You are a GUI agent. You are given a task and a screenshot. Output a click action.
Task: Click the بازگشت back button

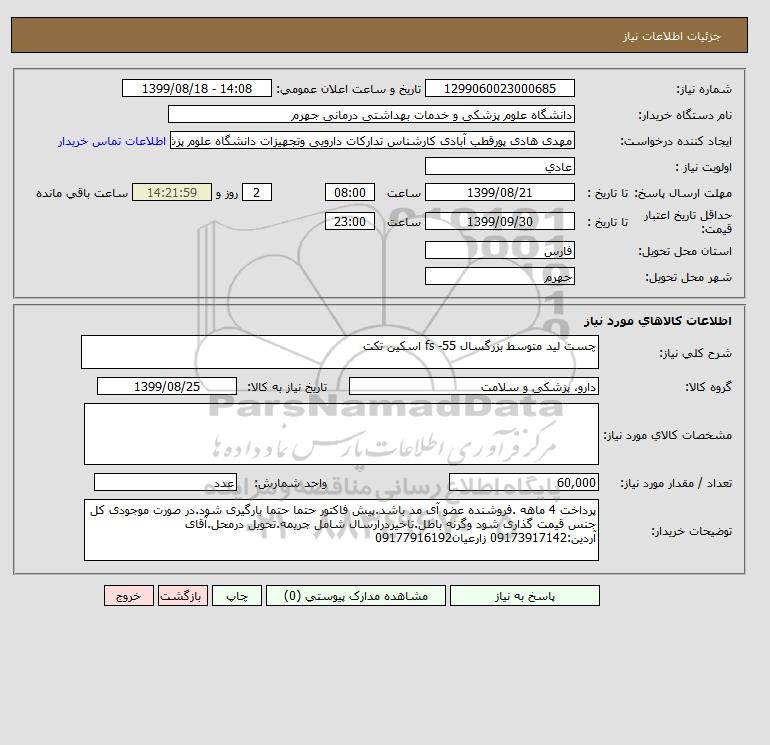pos(183,596)
